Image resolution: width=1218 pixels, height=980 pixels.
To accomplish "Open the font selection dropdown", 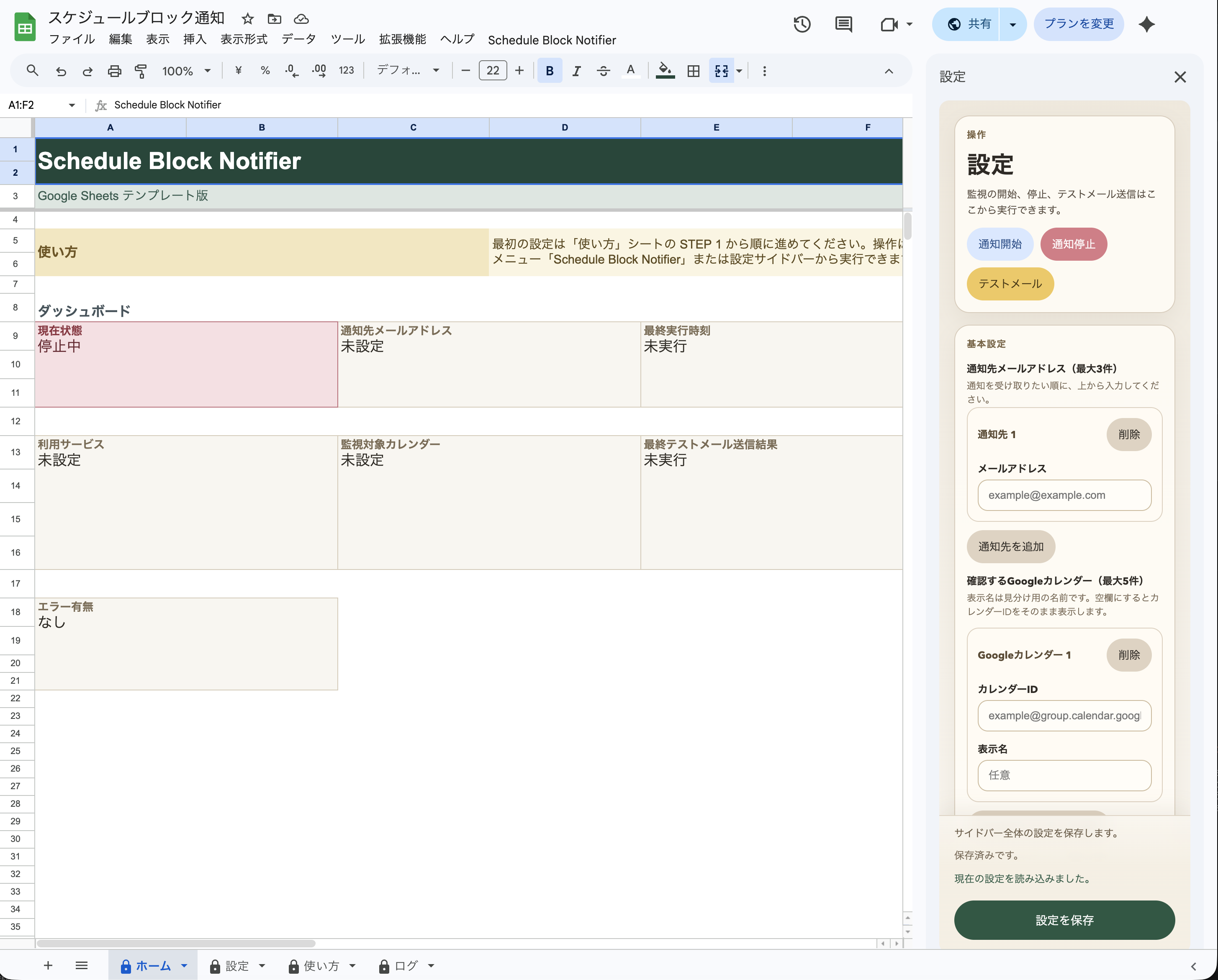I will [x=408, y=71].
